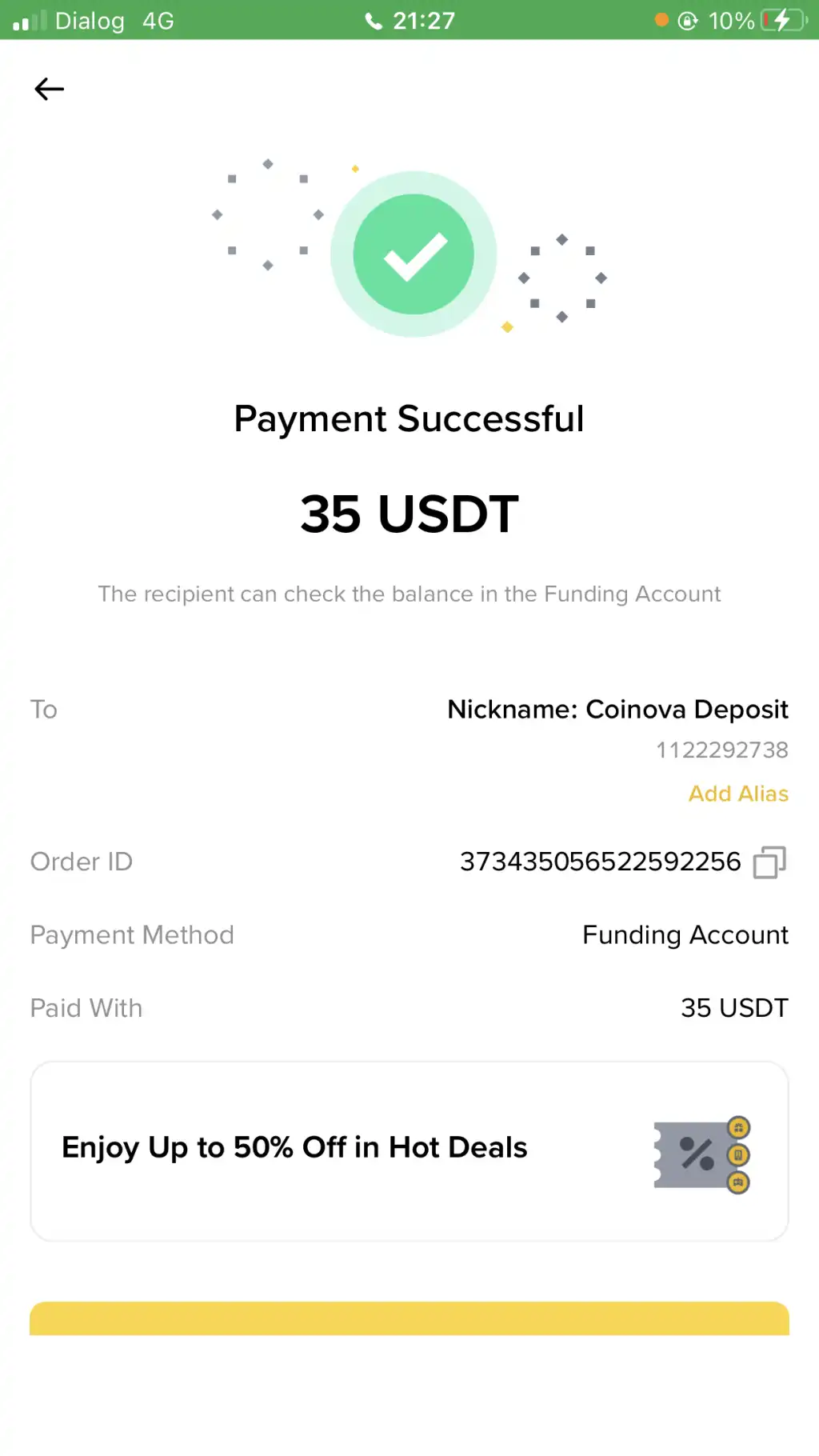Tap the large 35 USDT amount
Image resolution: width=819 pixels, height=1456 pixels.
(x=409, y=514)
